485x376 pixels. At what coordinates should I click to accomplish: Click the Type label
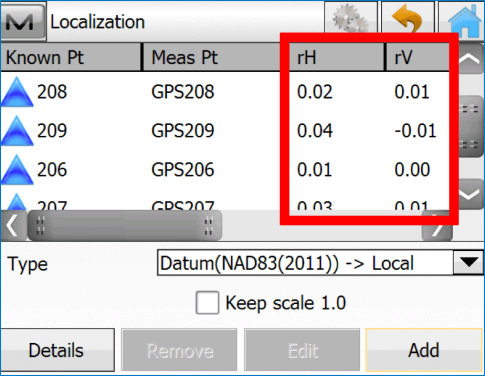click(x=28, y=265)
